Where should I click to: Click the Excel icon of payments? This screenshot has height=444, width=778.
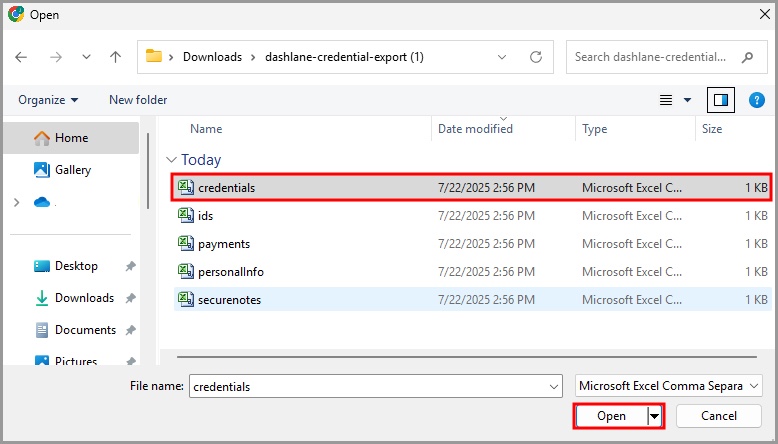(186, 243)
